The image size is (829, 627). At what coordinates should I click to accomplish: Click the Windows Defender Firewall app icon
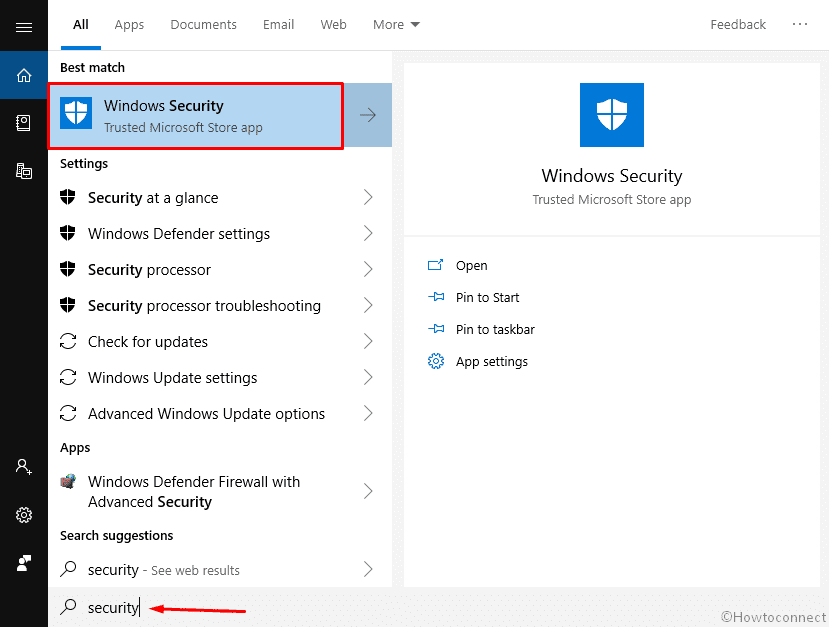tap(68, 481)
